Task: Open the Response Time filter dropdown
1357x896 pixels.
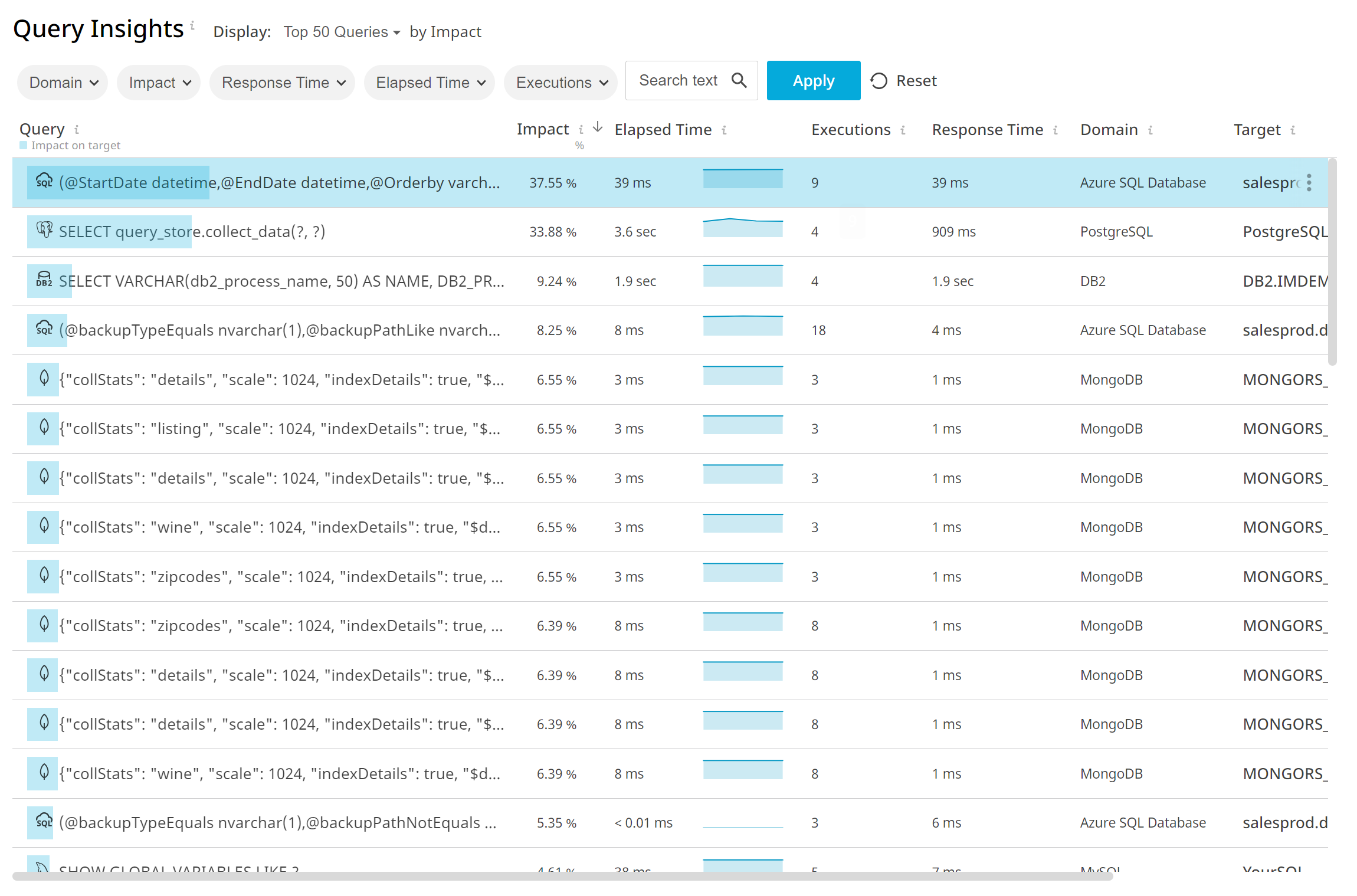Action: tap(283, 83)
